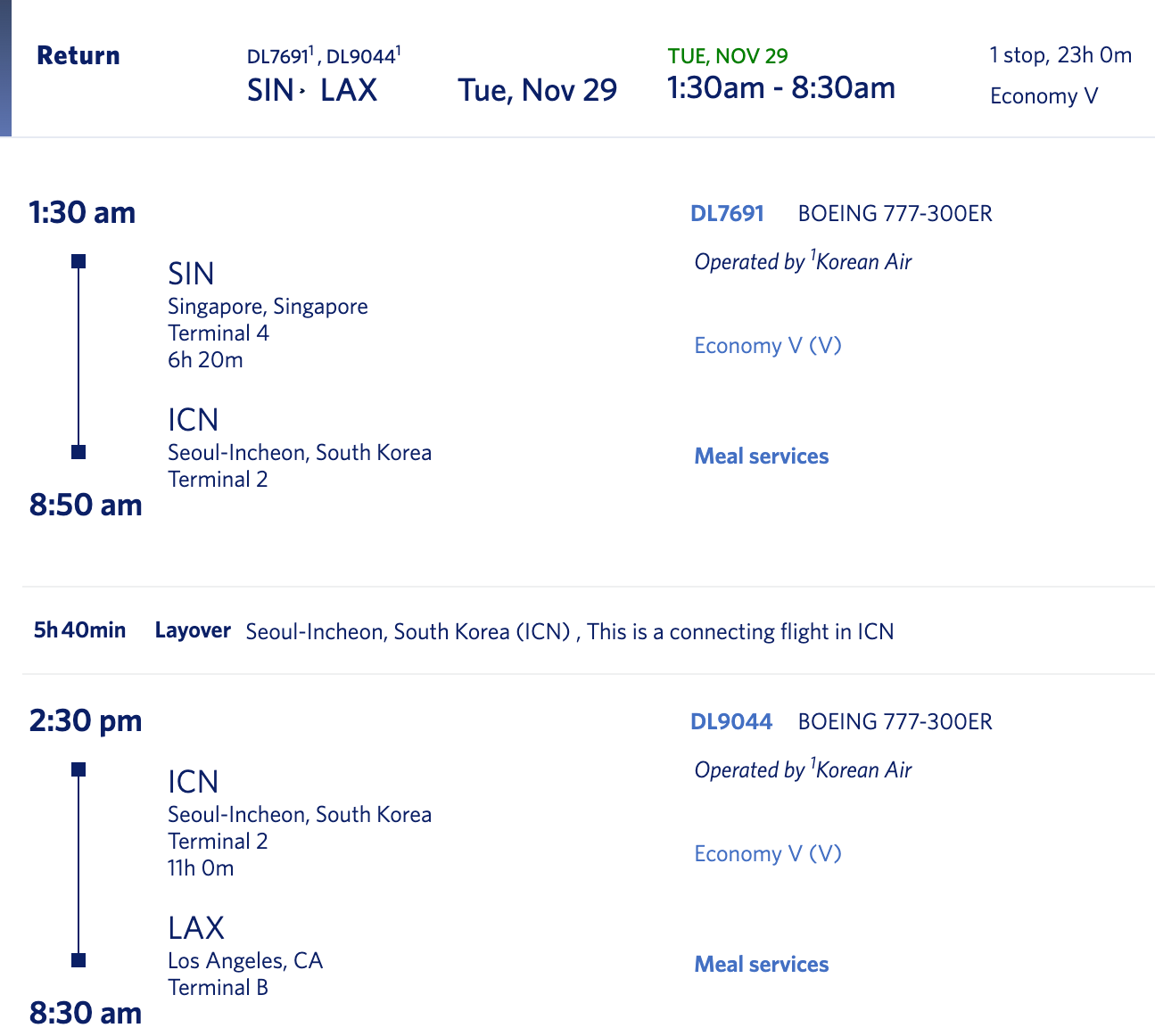Click the green TUE, NOV 29 arrival date
This screenshot has height=1036, width=1155.
tap(727, 56)
